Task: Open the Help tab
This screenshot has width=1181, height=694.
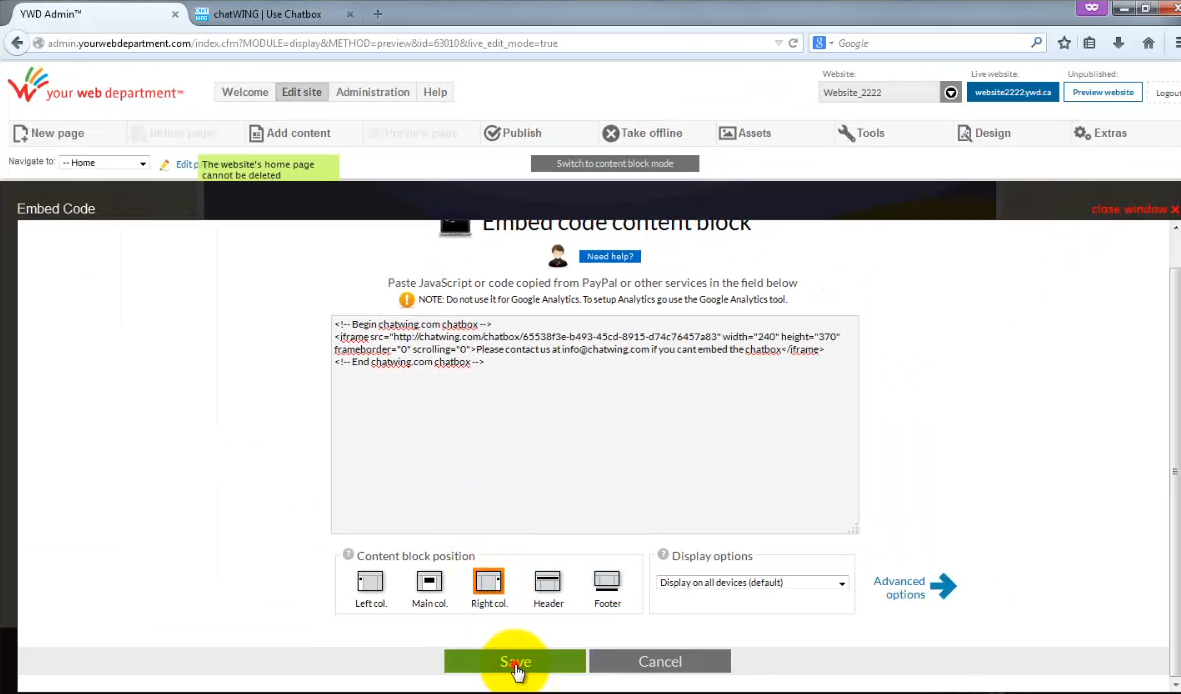Action: (x=435, y=92)
